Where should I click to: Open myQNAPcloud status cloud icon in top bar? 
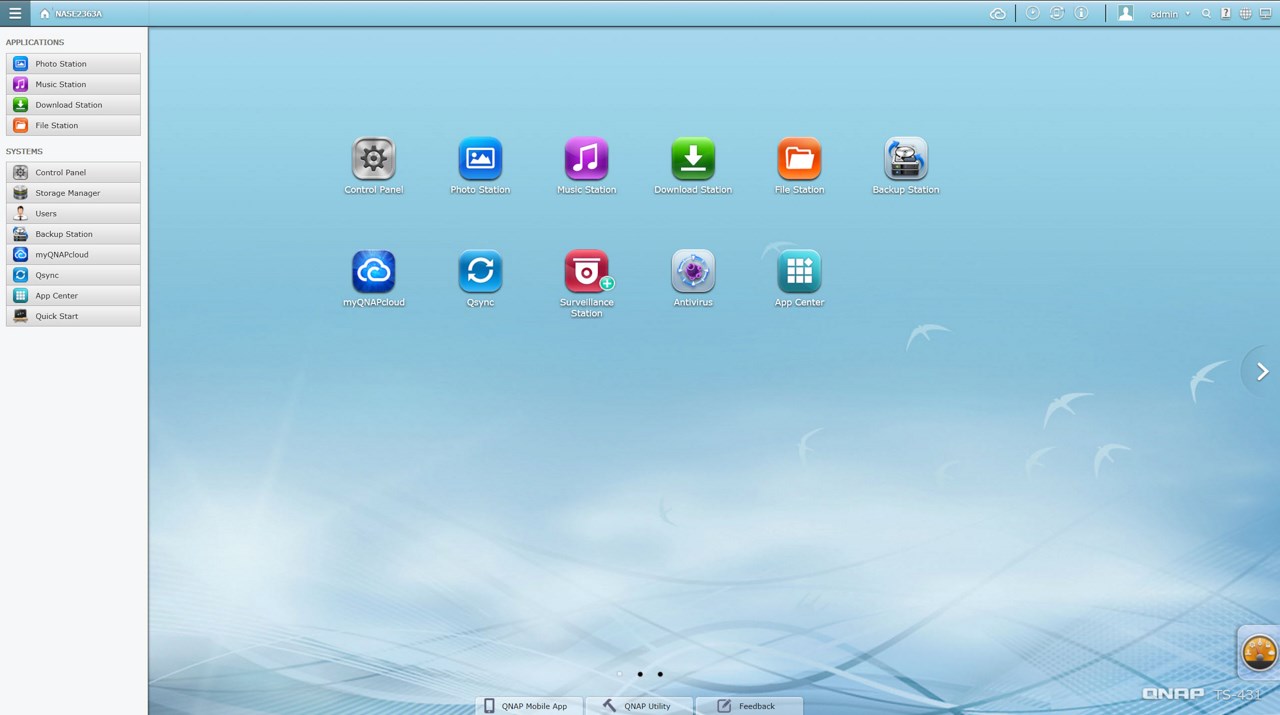998,14
